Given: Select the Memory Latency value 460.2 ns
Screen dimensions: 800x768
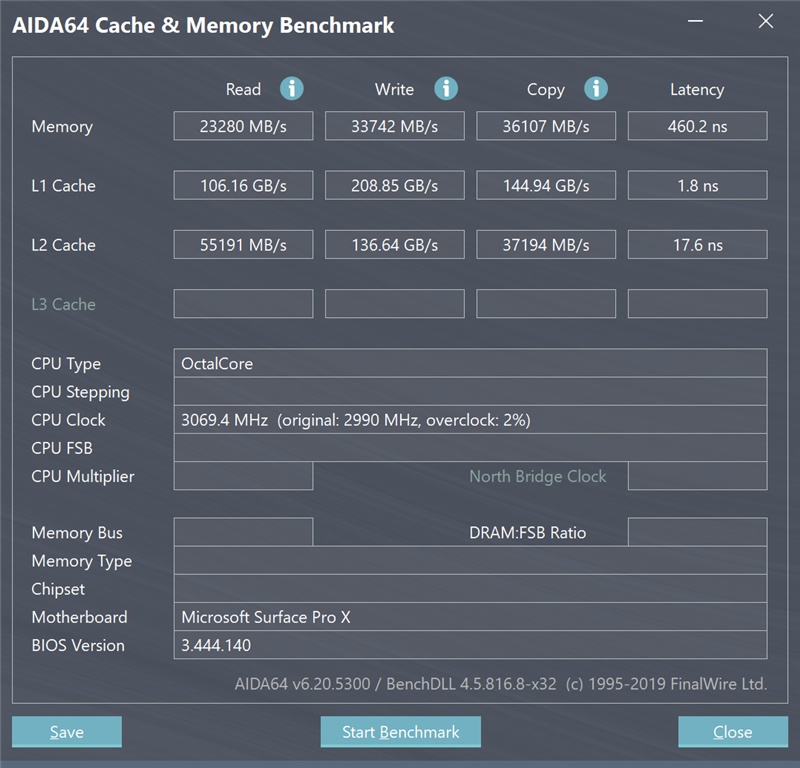Looking at the screenshot, I should pyautogui.click(x=697, y=126).
